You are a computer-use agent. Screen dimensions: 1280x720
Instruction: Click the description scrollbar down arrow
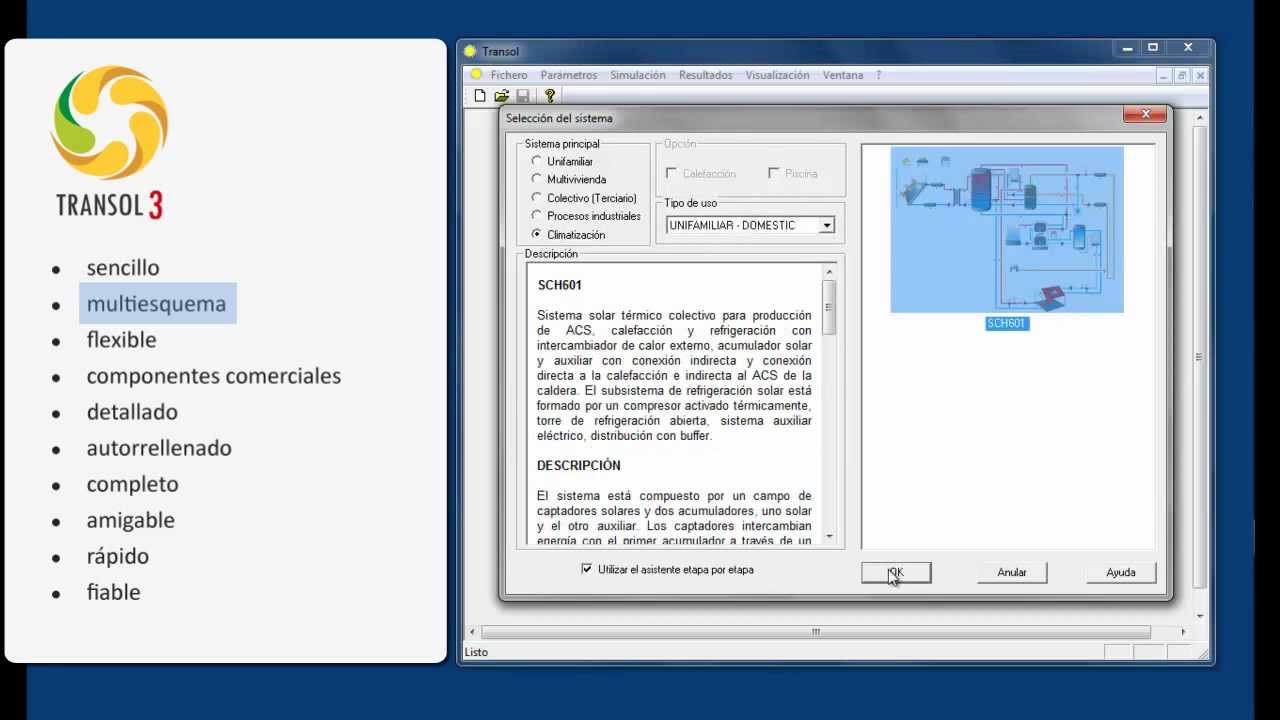[829, 538]
